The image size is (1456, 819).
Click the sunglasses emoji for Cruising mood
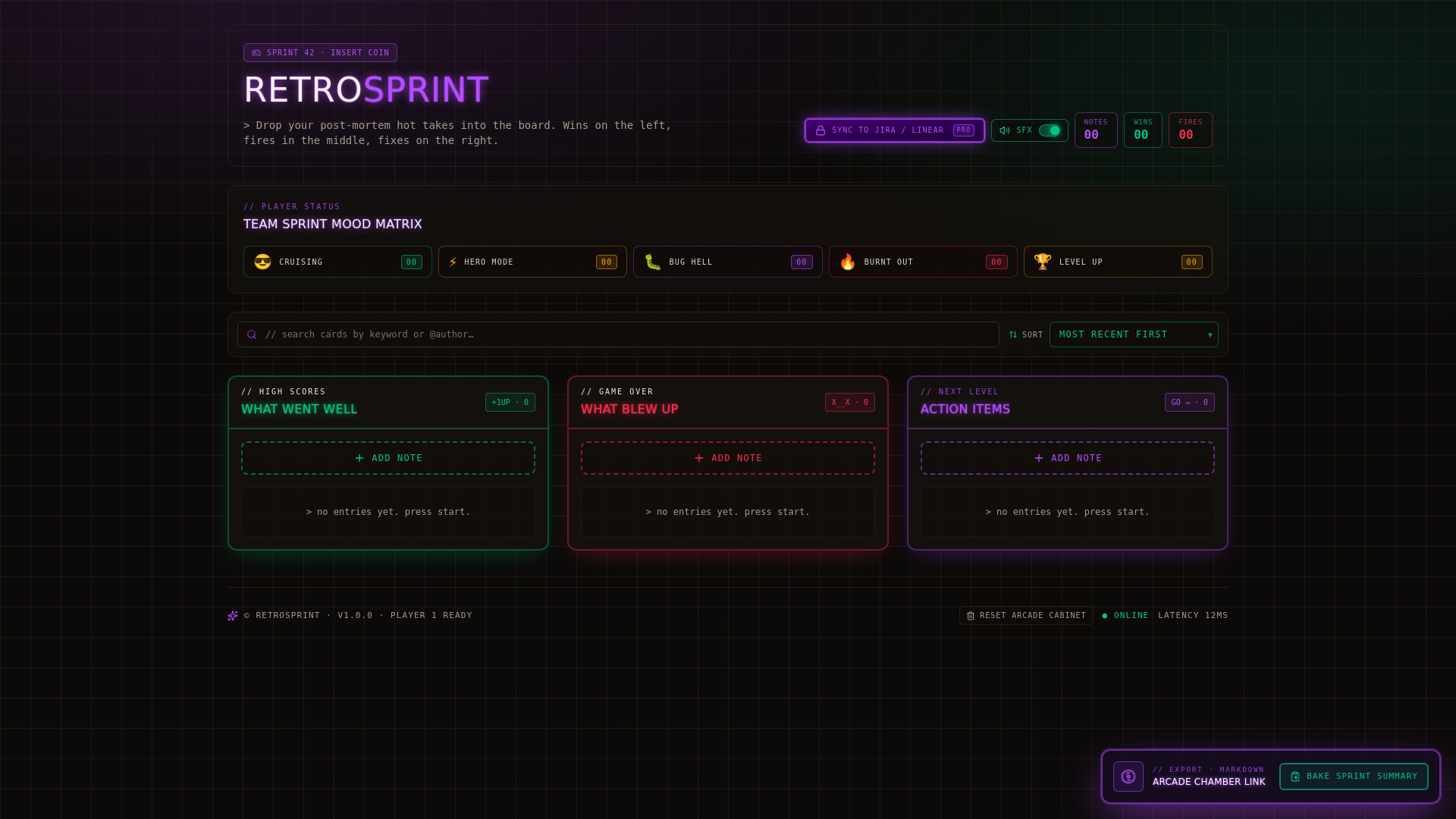(x=262, y=262)
